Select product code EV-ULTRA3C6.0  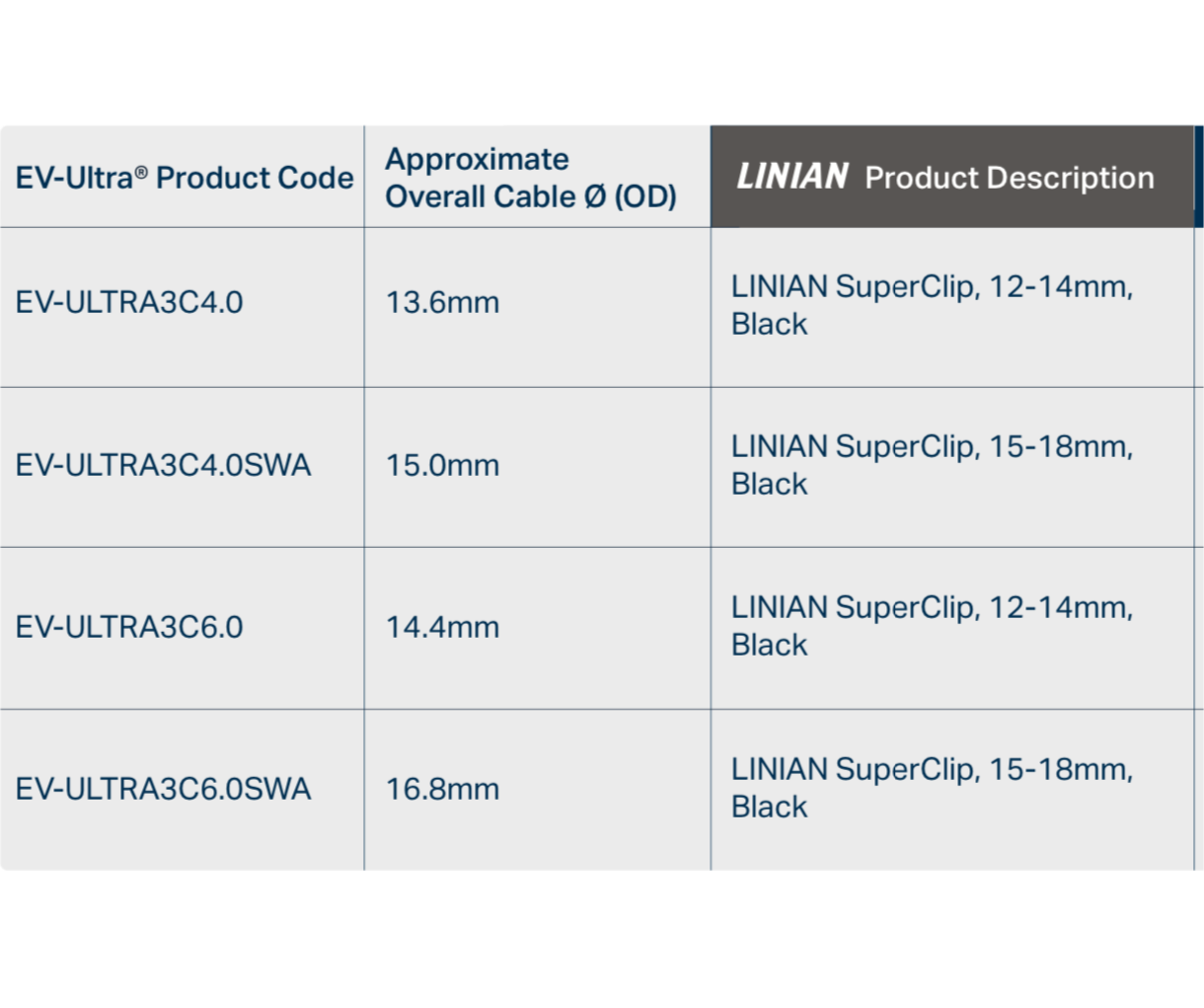tap(129, 627)
